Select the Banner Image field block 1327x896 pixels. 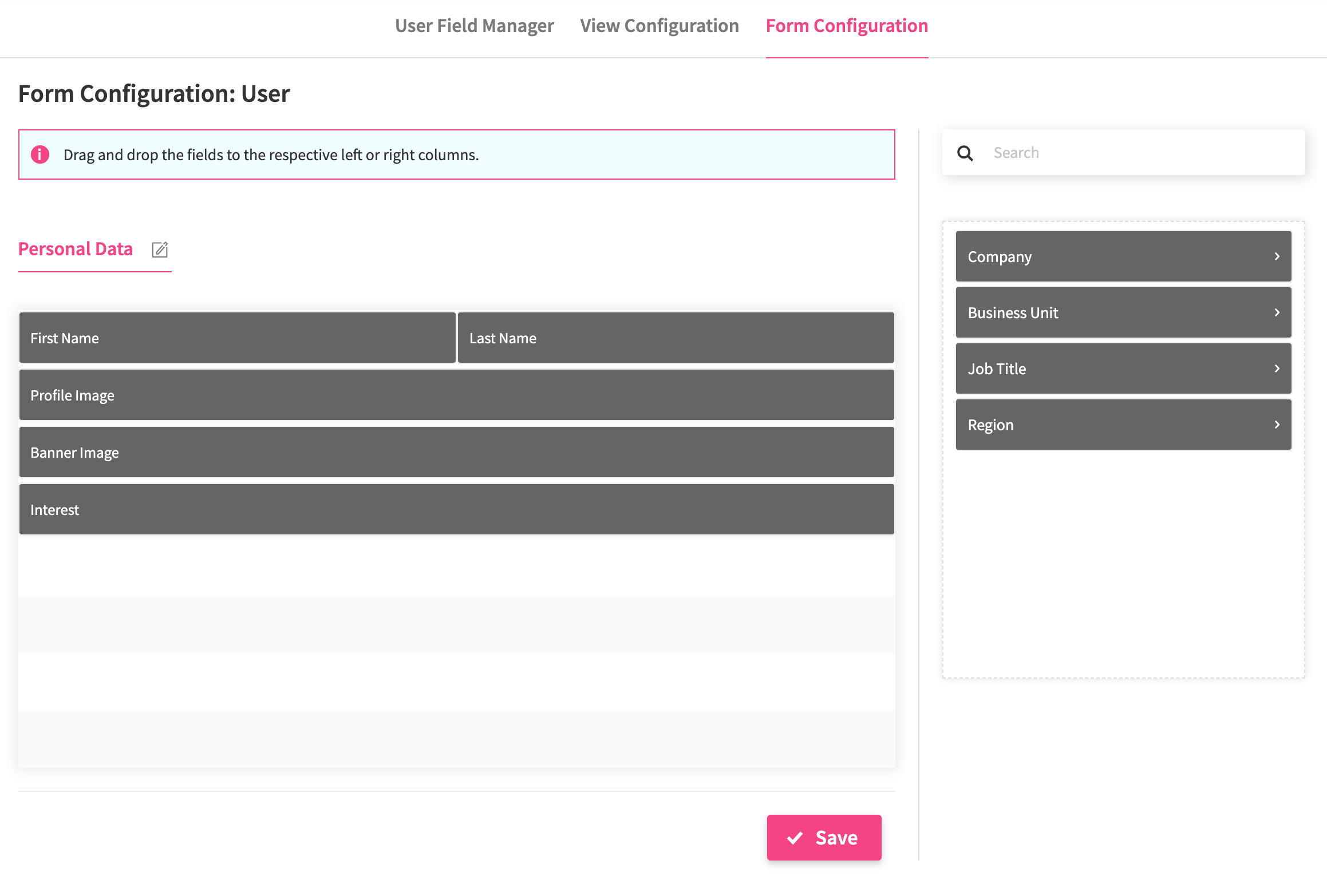[x=457, y=452]
